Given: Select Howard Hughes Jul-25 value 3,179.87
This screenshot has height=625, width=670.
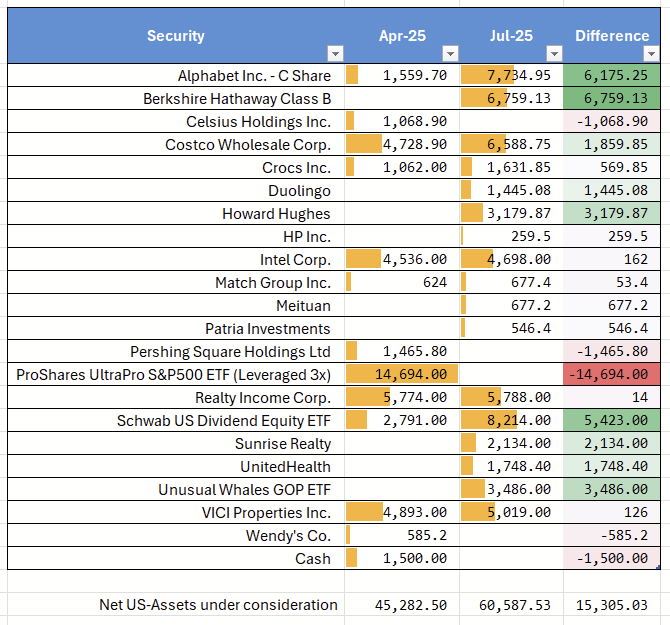Looking at the screenshot, I should (x=511, y=214).
